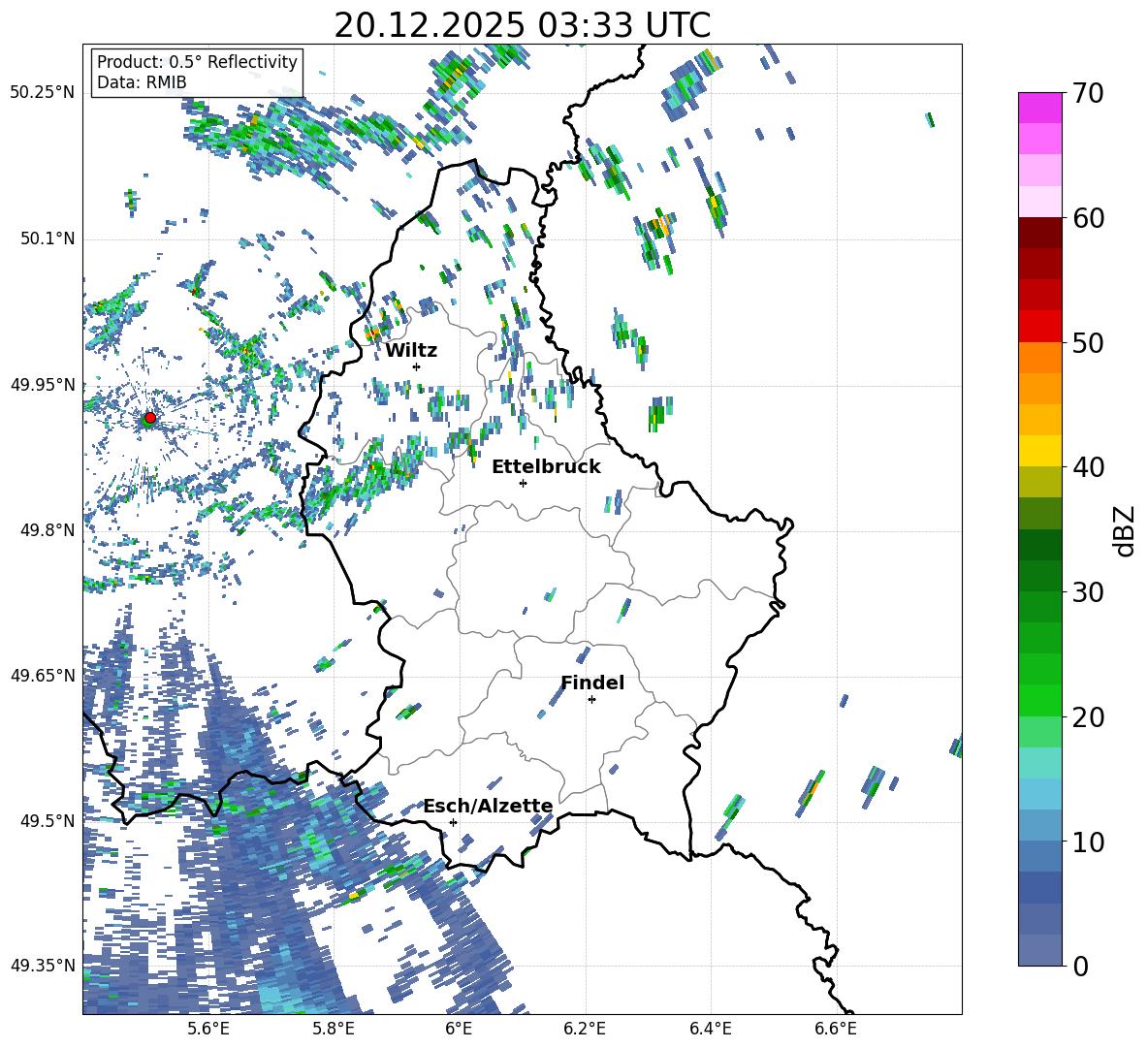Click the 50.1°N latitude label
1148x1048 pixels.
[47, 238]
